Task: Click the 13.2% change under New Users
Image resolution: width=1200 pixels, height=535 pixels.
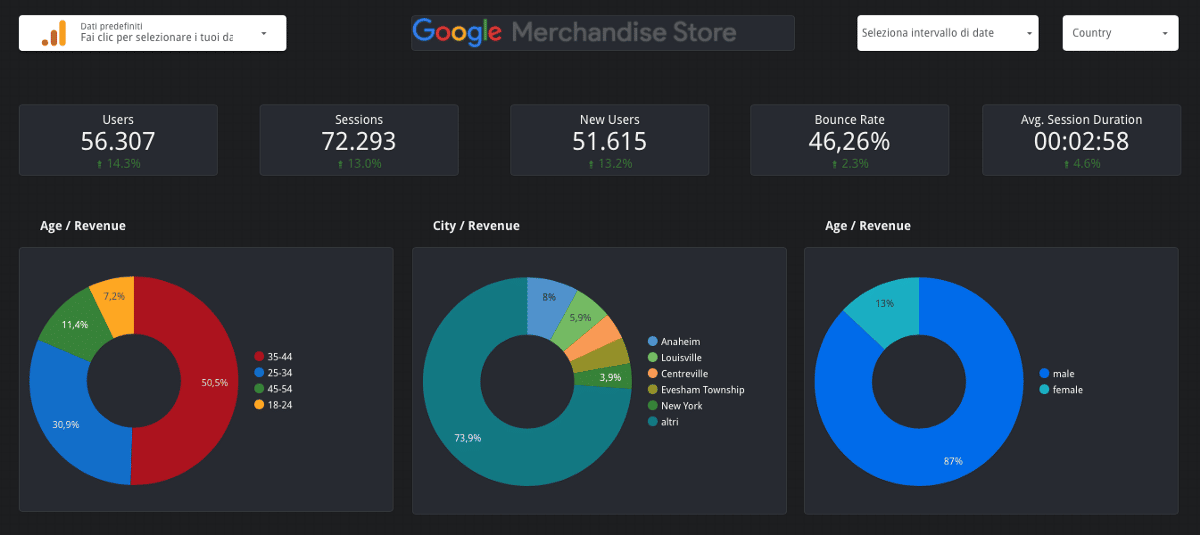Action: [x=610, y=164]
